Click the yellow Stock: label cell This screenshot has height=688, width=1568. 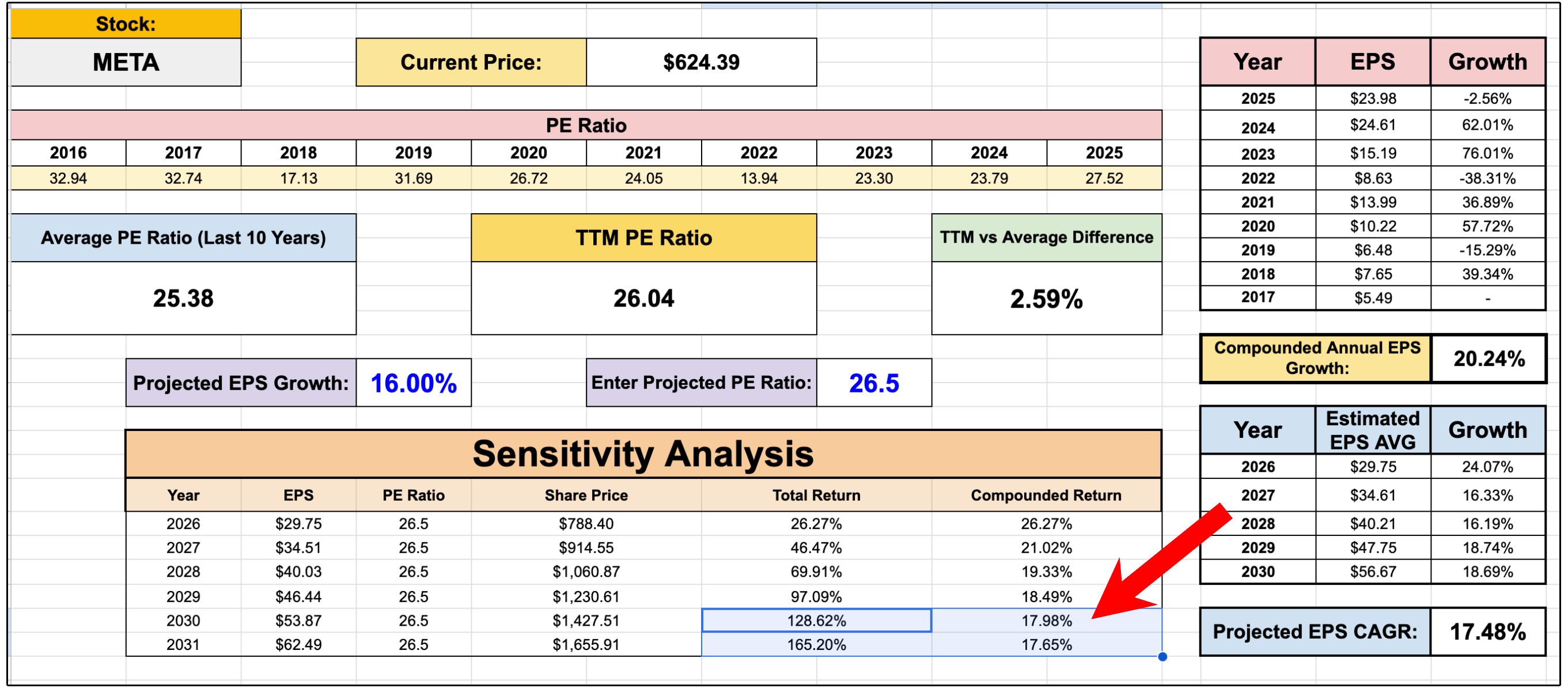click(126, 24)
